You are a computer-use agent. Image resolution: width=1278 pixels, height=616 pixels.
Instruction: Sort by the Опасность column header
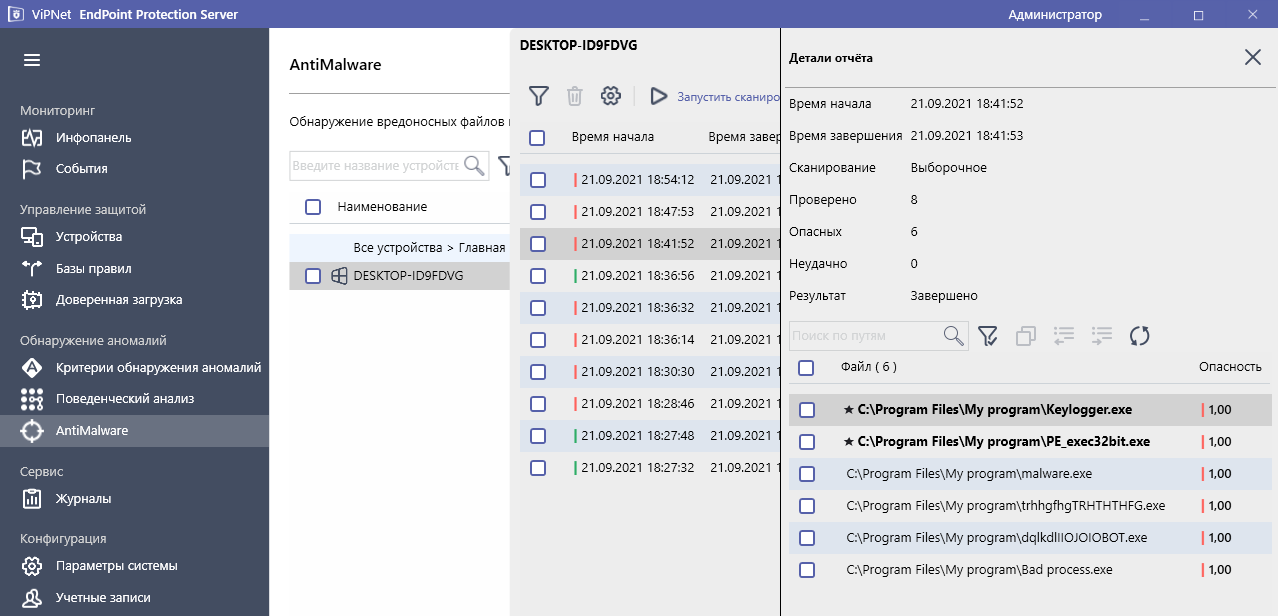[1230, 367]
